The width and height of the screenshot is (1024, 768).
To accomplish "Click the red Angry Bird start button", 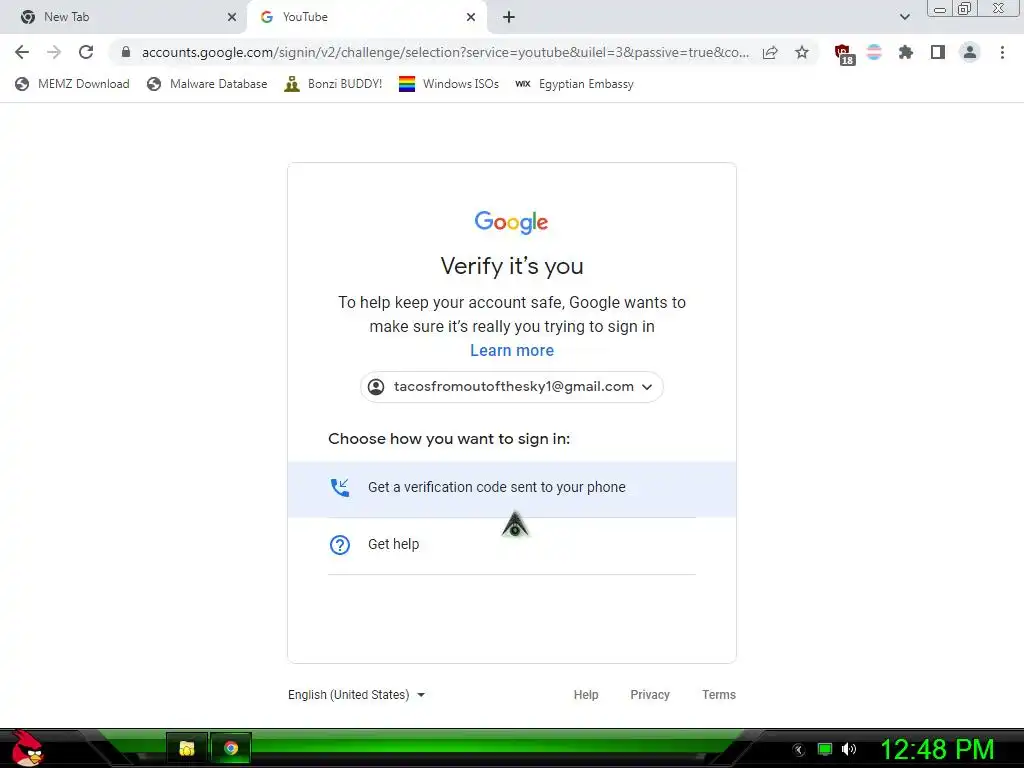I will click(x=27, y=748).
